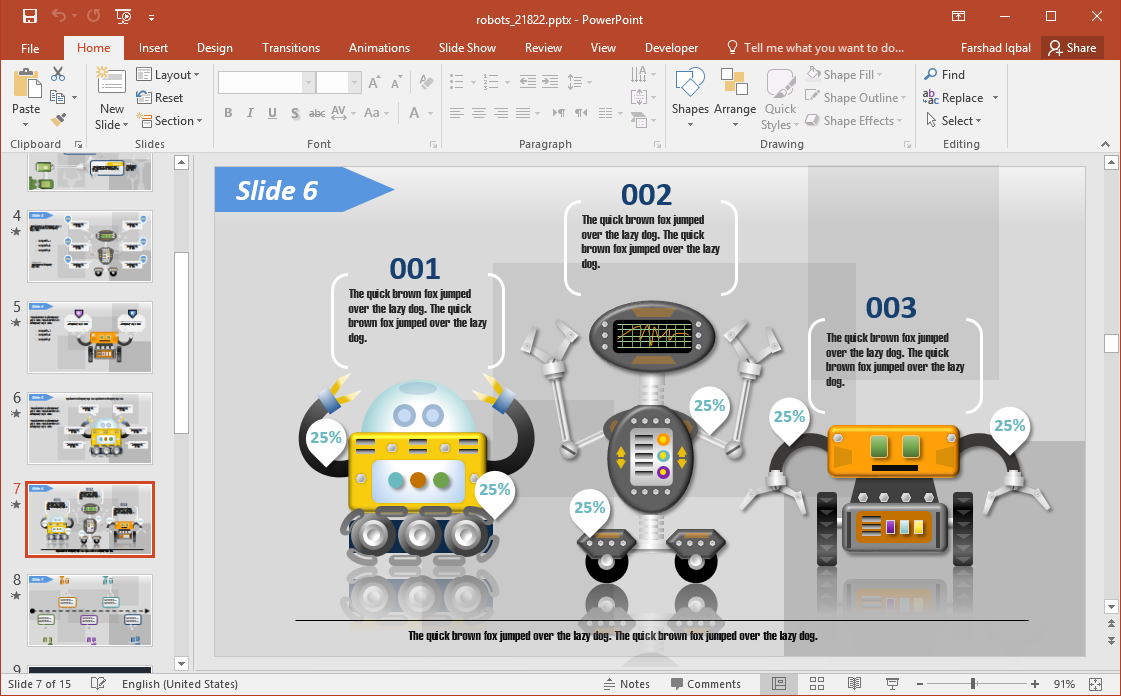The width and height of the screenshot is (1121, 696).
Task: Click the Find search icon
Action: pos(944,75)
